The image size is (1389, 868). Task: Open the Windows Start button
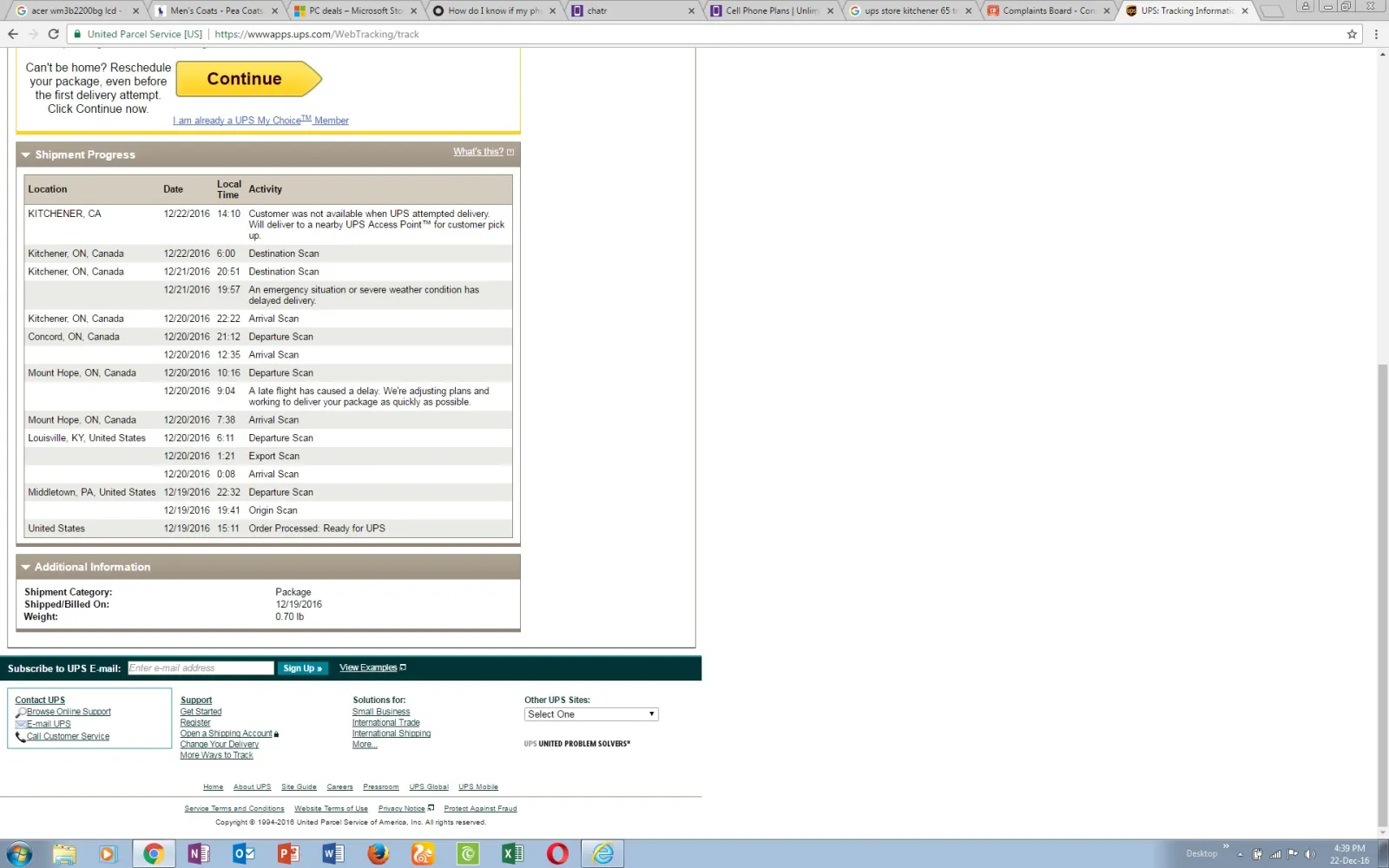(18, 853)
